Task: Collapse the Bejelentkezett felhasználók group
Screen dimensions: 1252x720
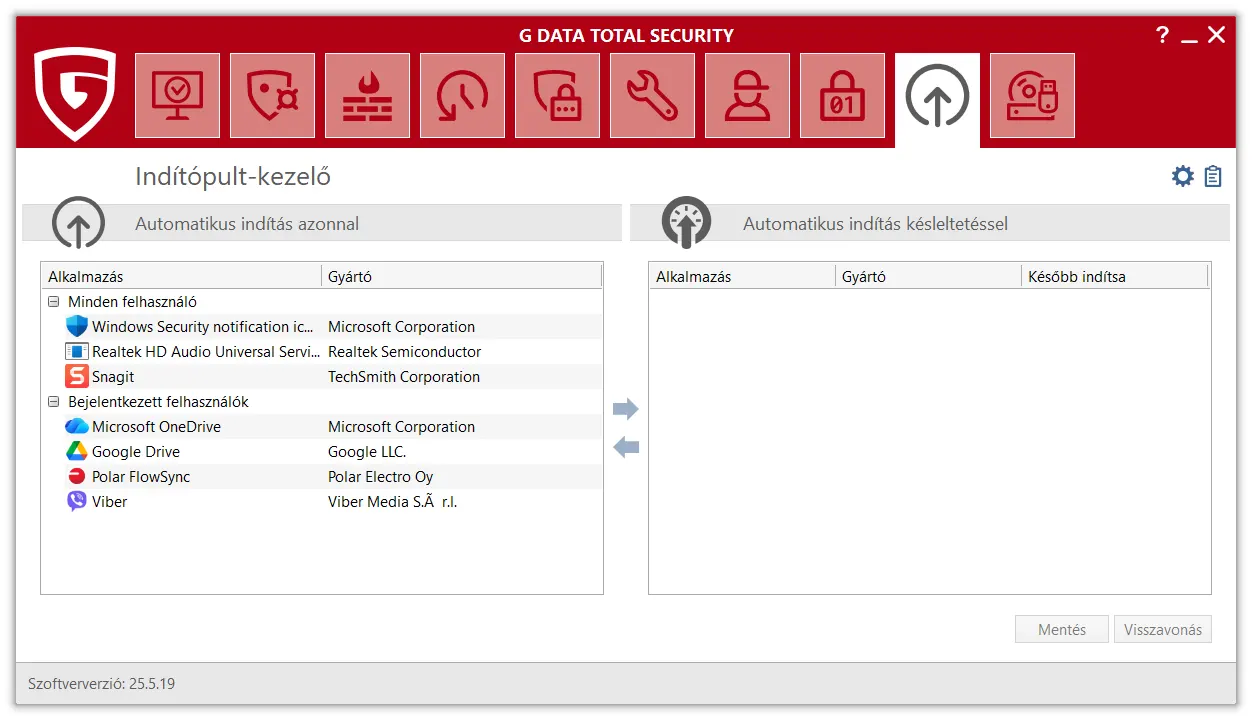Action: pyautogui.click(x=53, y=402)
